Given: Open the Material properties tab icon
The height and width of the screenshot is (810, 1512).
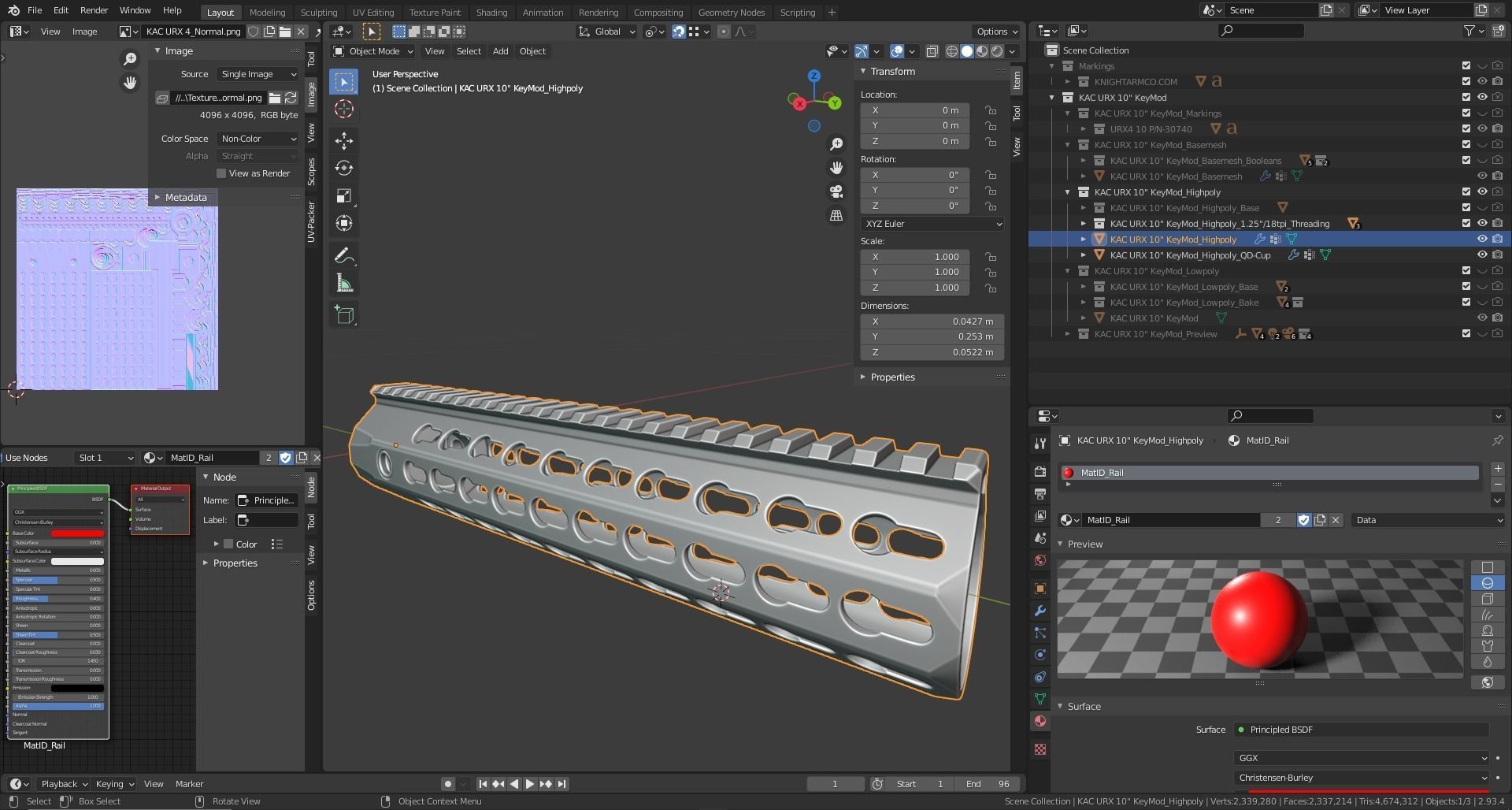Looking at the screenshot, I should pyautogui.click(x=1040, y=721).
